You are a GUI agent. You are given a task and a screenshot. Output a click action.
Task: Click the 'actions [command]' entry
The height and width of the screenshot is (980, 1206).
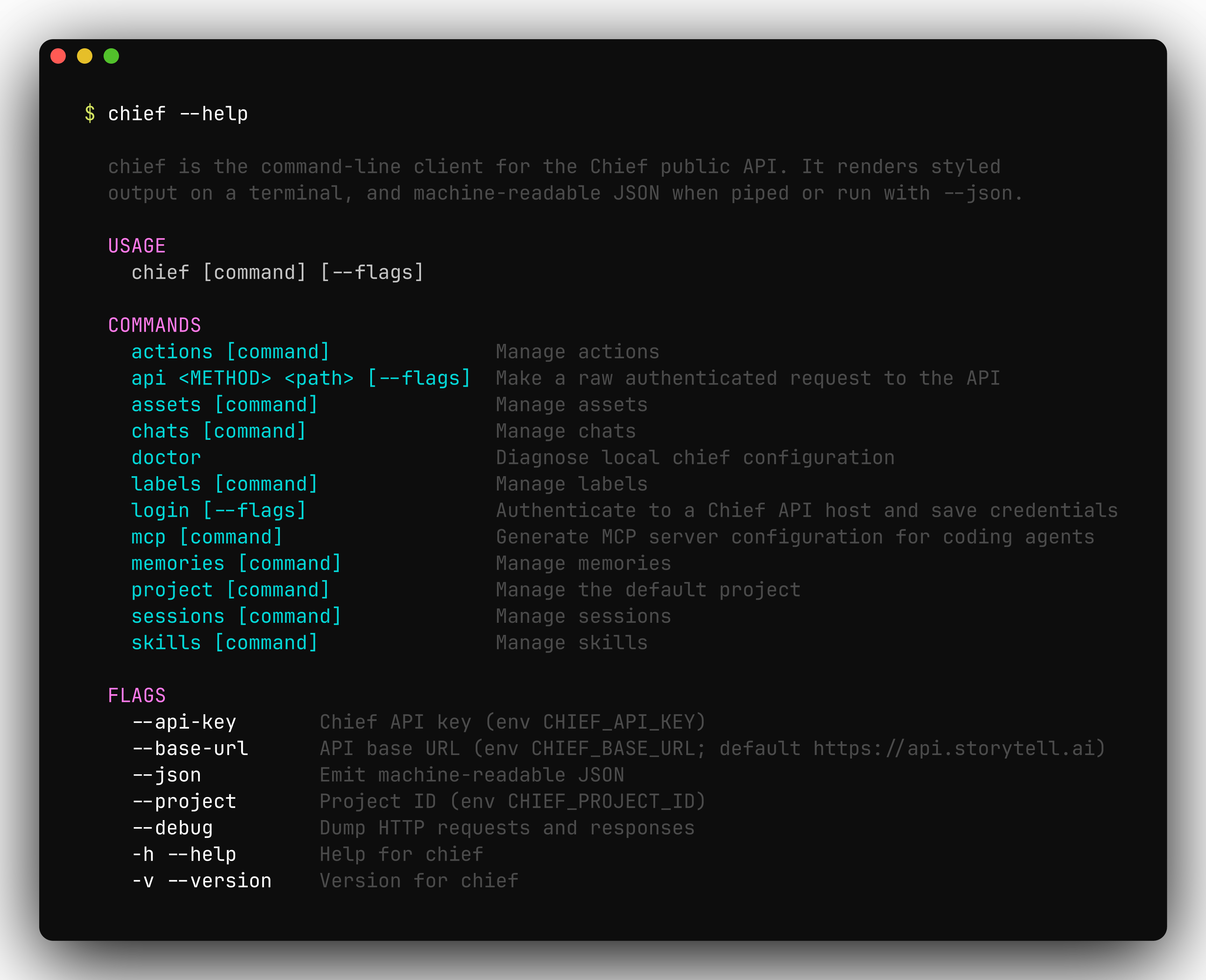point(230,352)
